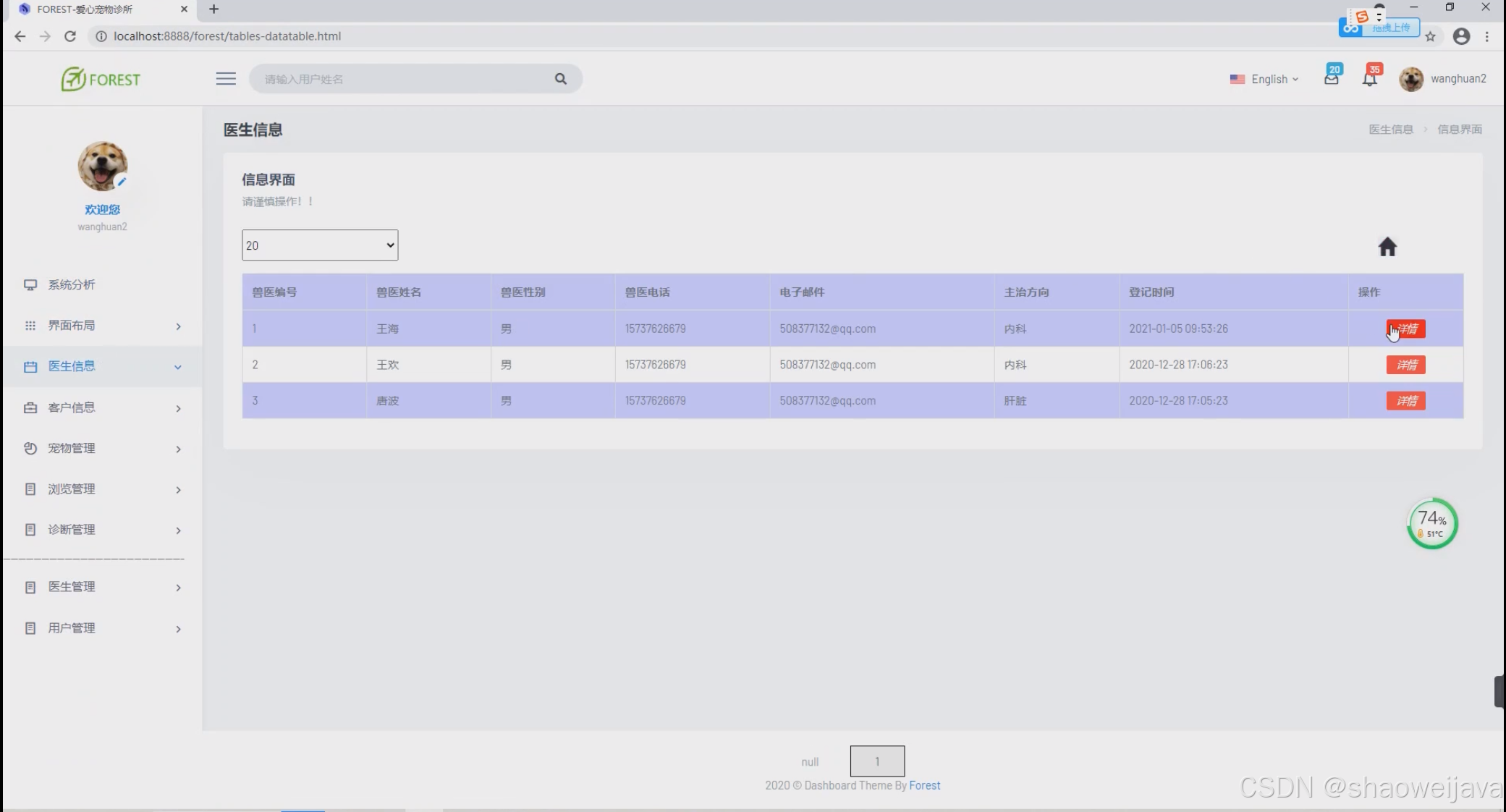Screen dimensions: 1506x812
Task: Click 详情 button for doctor 唐波
Action: (x=1405, y=401)
